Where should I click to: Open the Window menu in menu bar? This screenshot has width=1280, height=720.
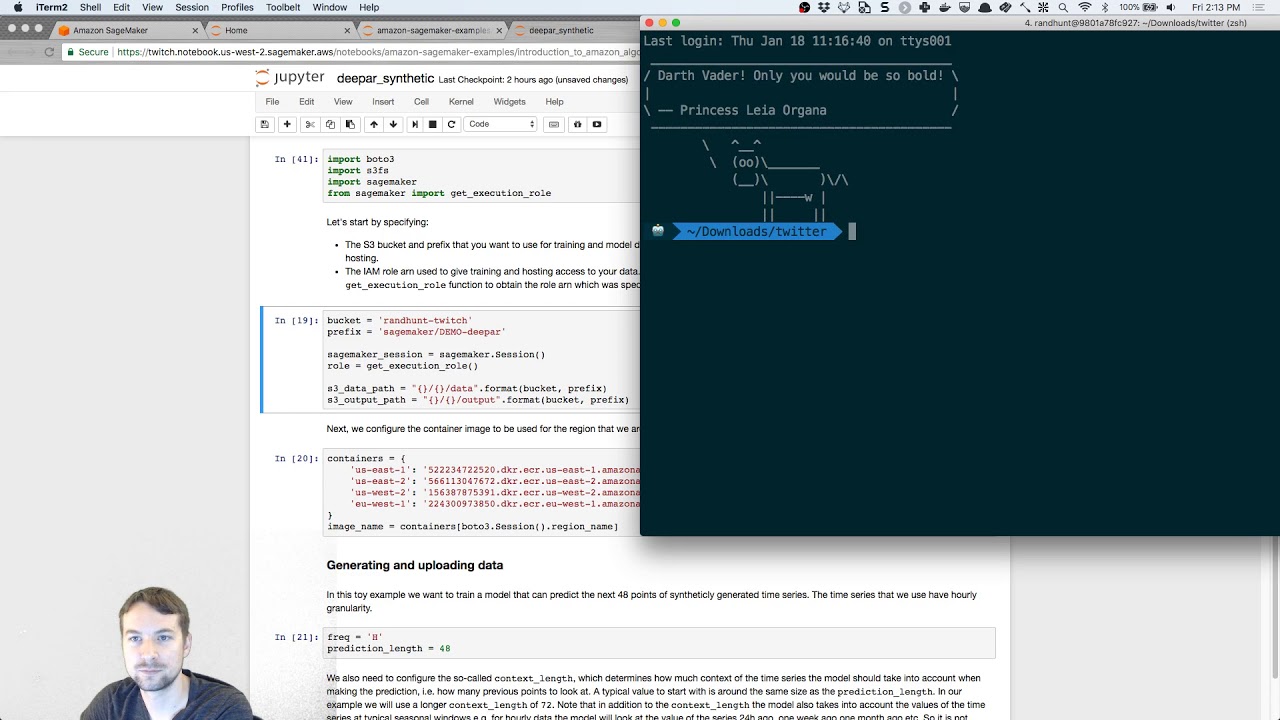point(330,7)
